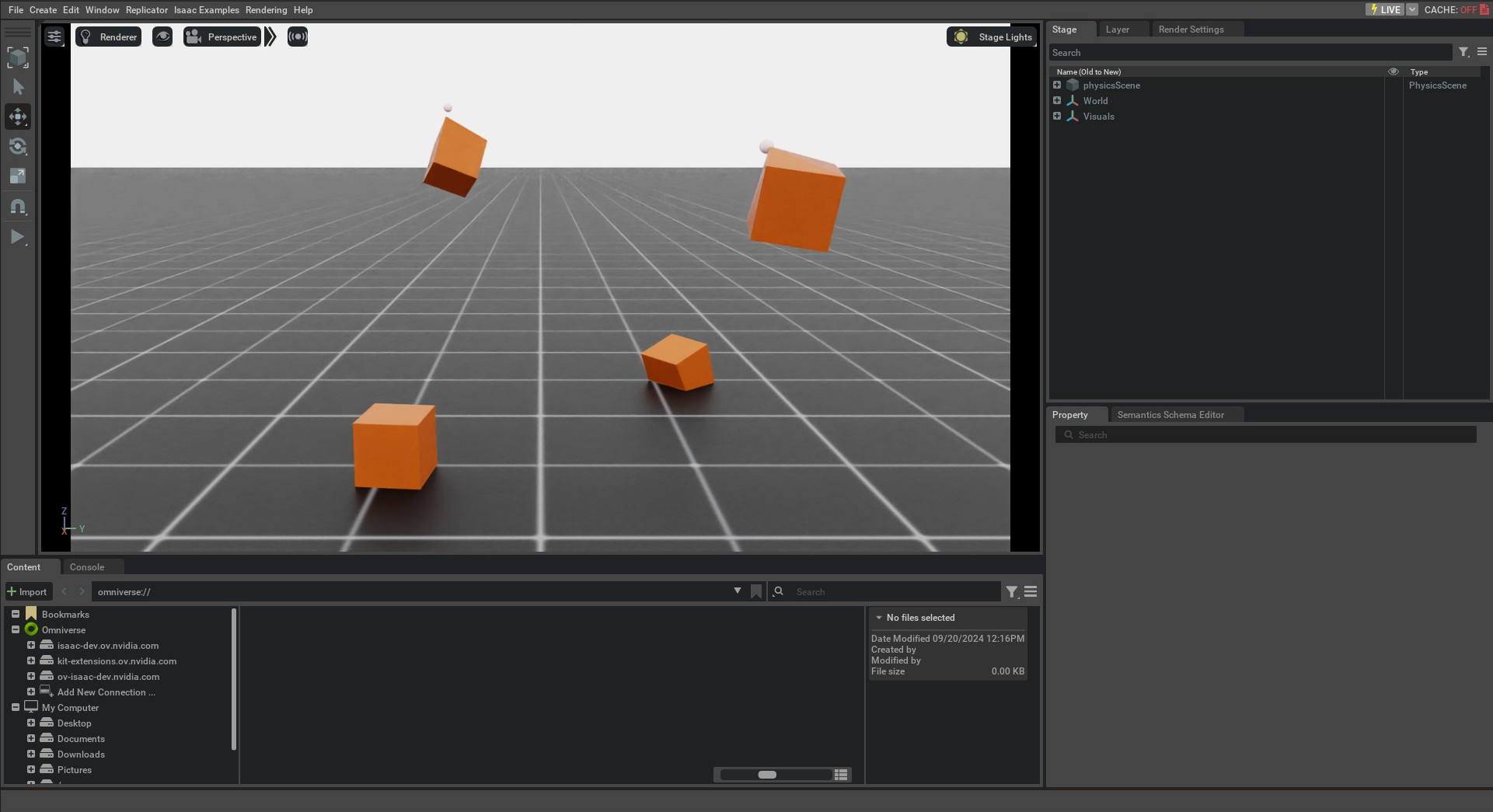Switch to the Scale tool
Image resolution: width=1493 pixels, height=812 pixels.
click(17, 176)
